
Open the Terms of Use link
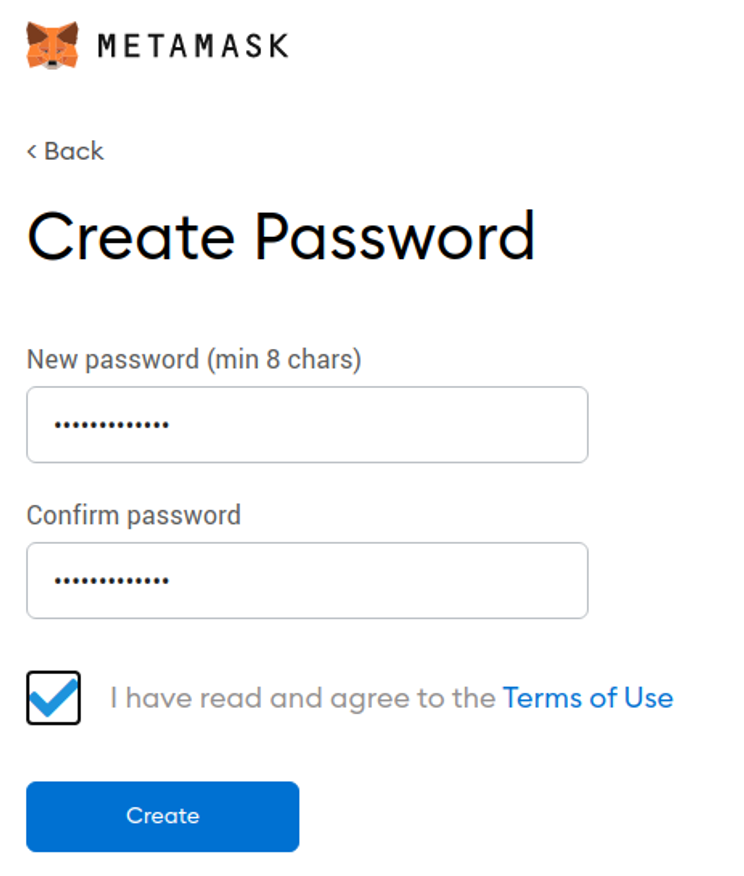pos(588,697)
